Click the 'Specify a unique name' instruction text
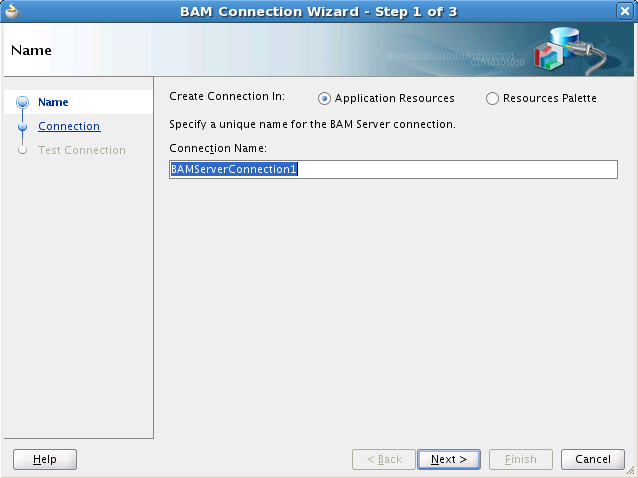638x478 pixels. pos(312,124)
